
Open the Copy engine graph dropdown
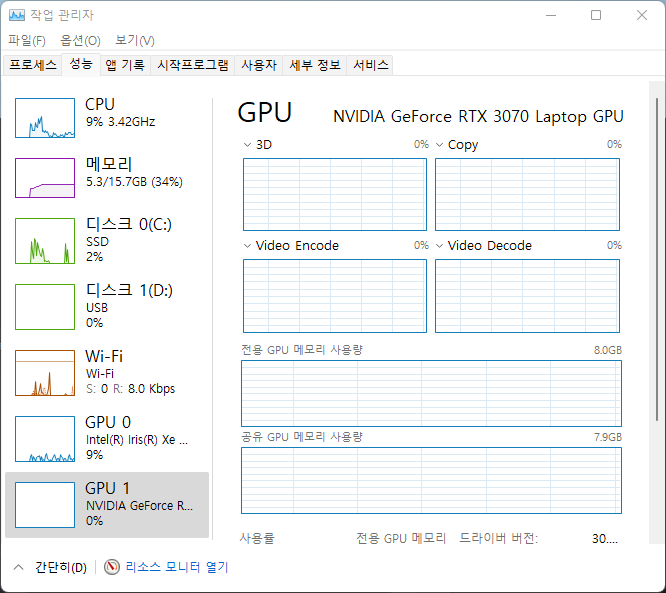440,145
